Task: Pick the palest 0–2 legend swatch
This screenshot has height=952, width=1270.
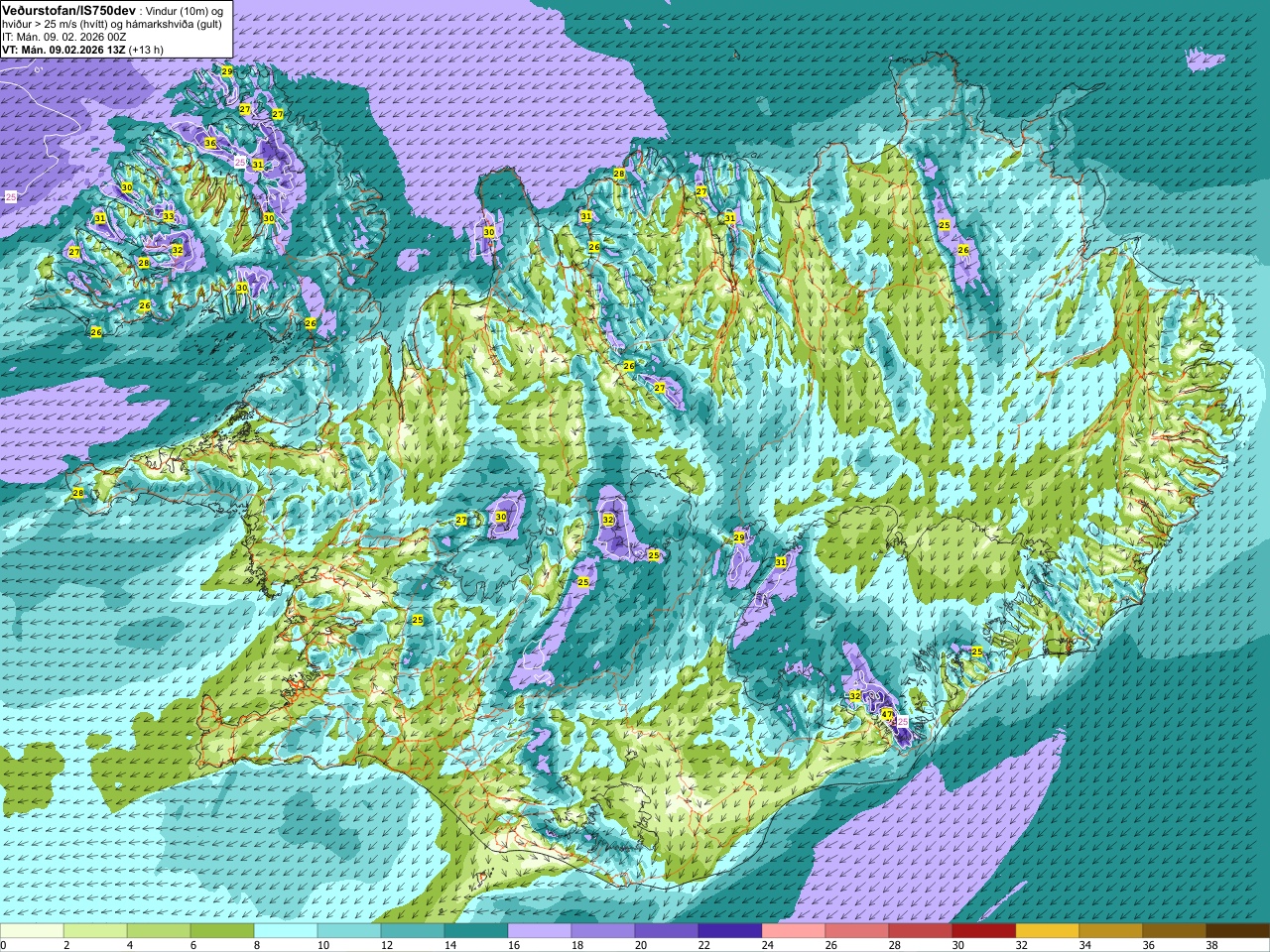Action: (x=32, y=930)
